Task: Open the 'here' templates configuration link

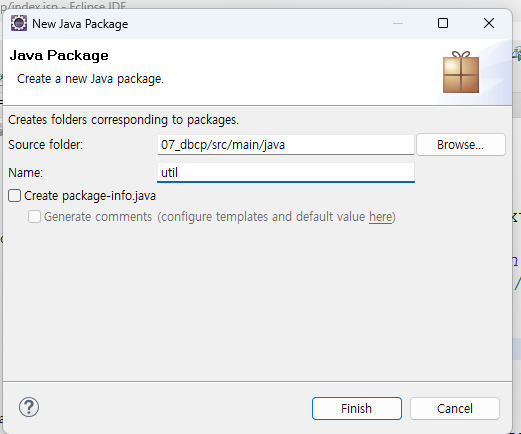Action: [x=380, y=217]
